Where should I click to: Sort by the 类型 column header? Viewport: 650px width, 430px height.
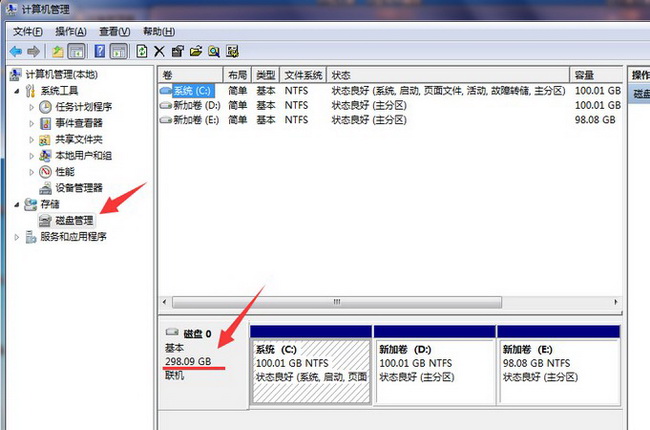266,75
